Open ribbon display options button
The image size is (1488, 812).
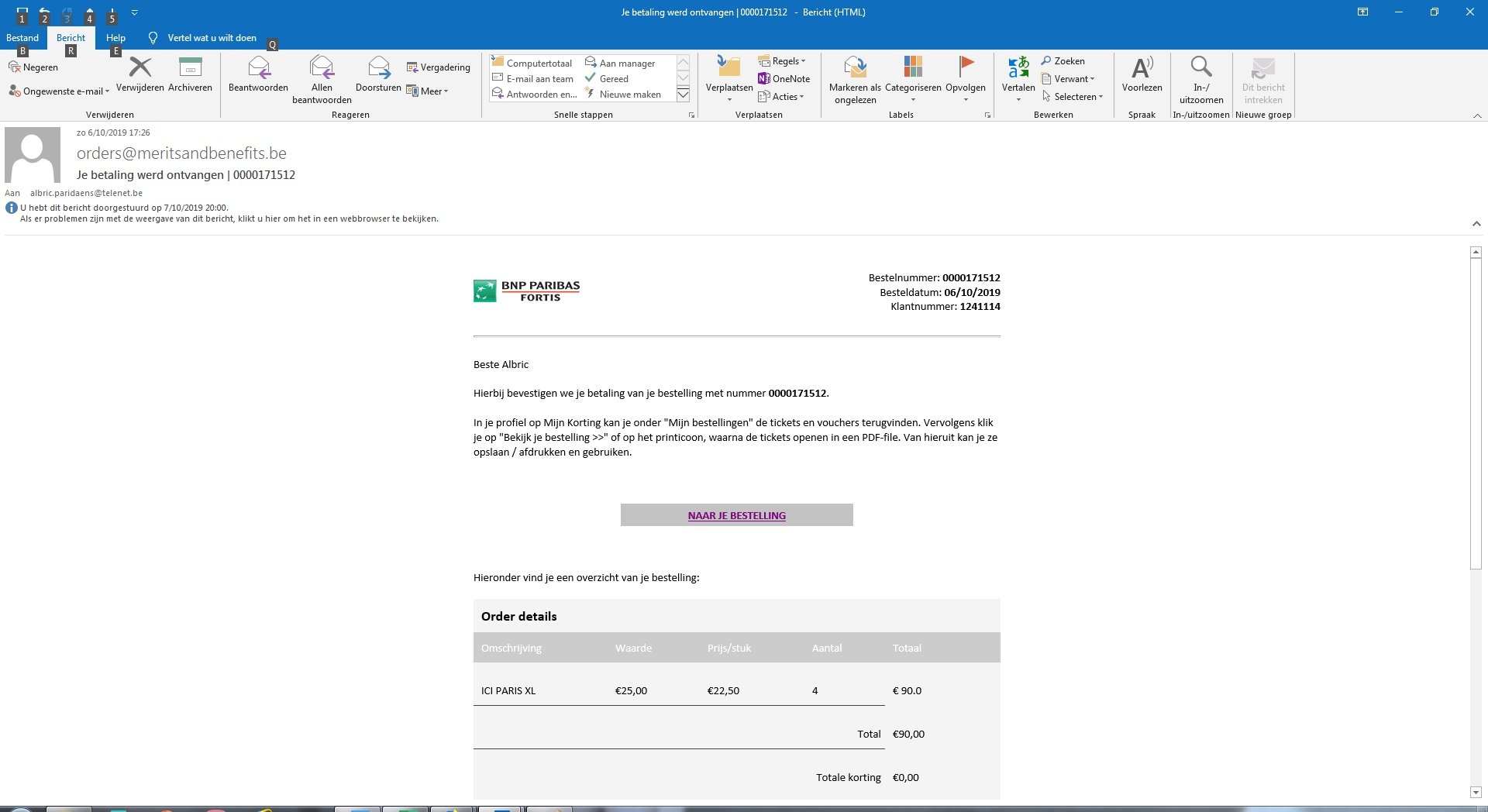[x=1362, y=12]
